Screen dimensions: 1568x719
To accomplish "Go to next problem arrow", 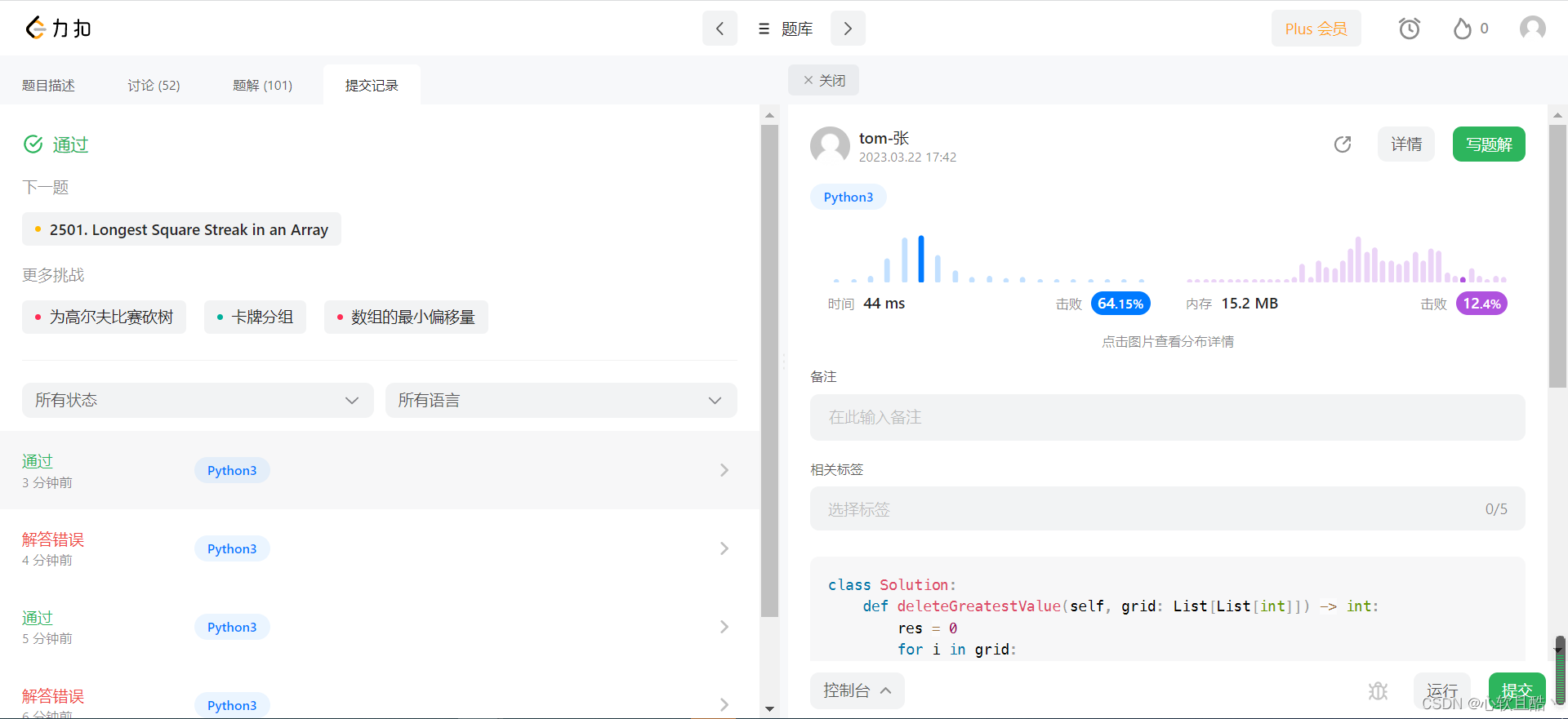I will pos(848,29).
